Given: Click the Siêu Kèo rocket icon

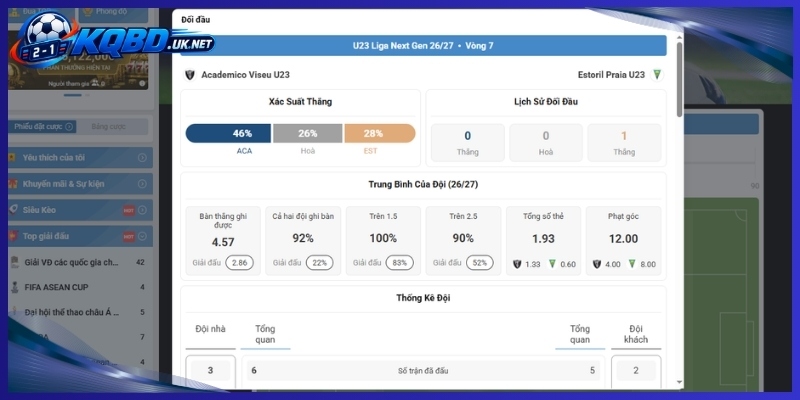Looking at the screenshot, I should pyautogui.click(x=14, y=210).
